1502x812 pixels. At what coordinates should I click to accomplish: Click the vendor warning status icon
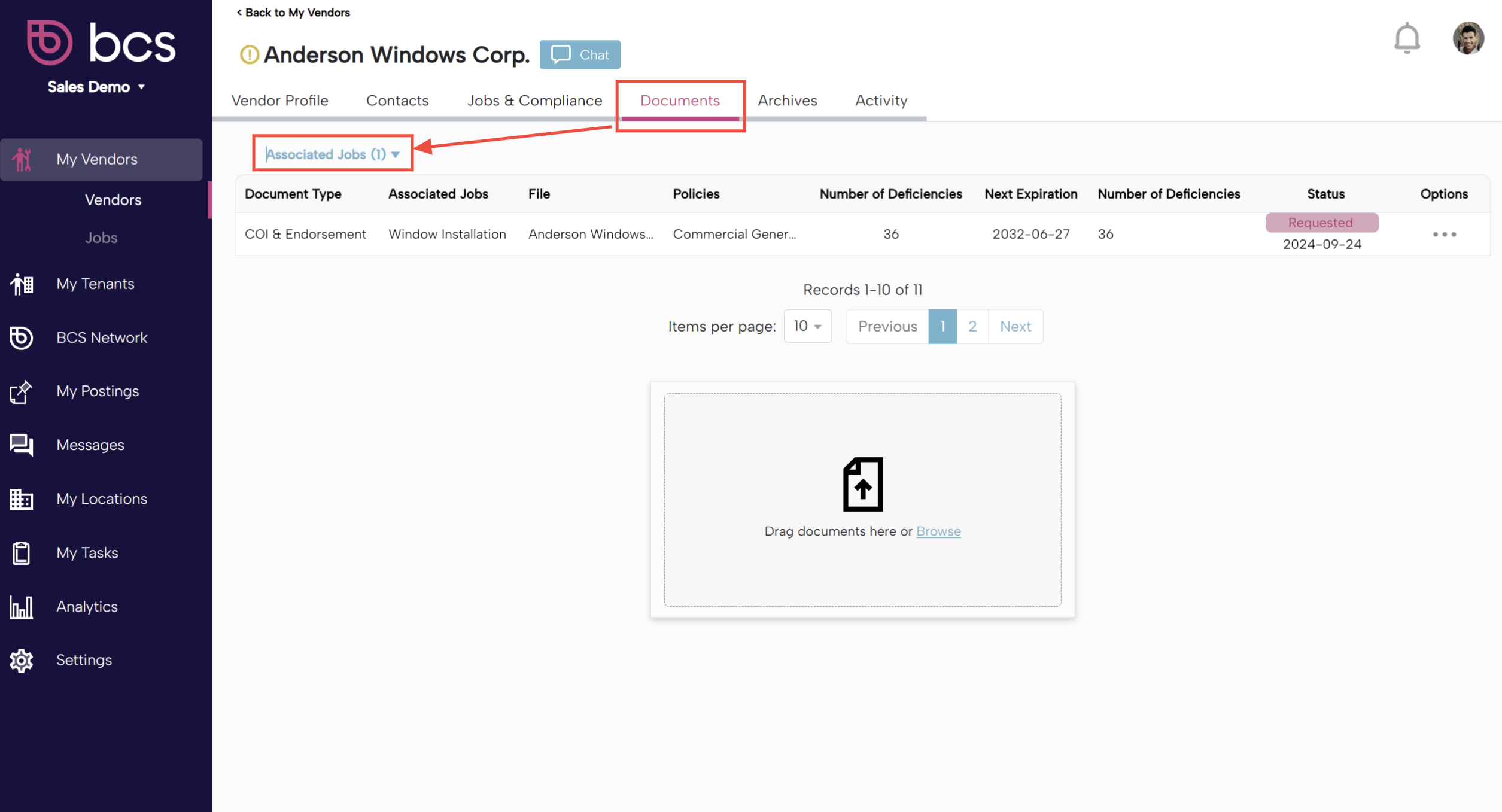point(249,55)
